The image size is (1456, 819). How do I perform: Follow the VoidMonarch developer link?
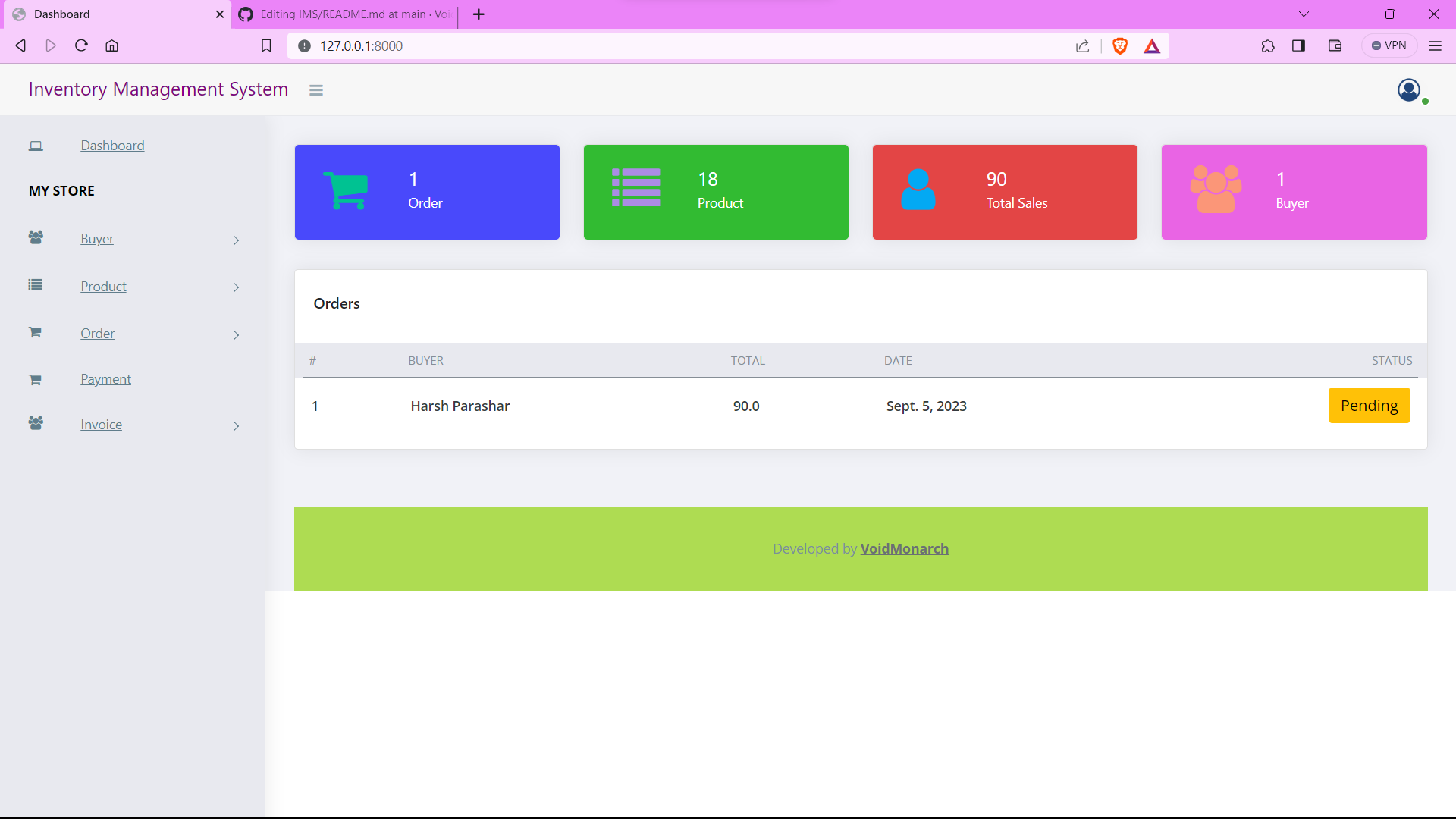[x=904, y=548]
